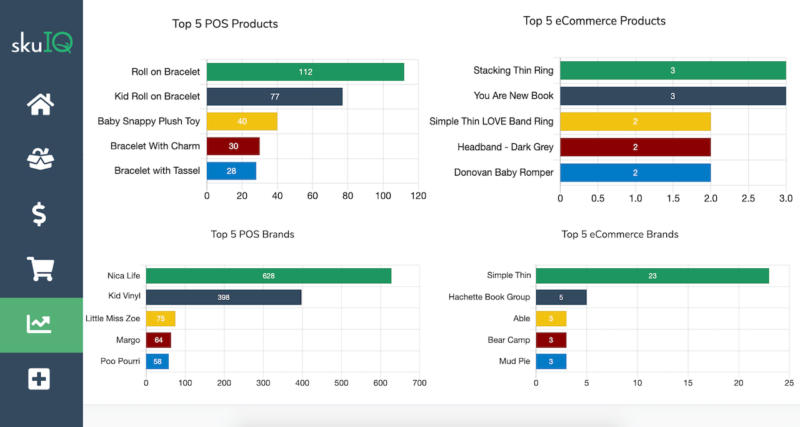
Task: Select the analytics chart icon in sidebar
Action: click(41, 324)
